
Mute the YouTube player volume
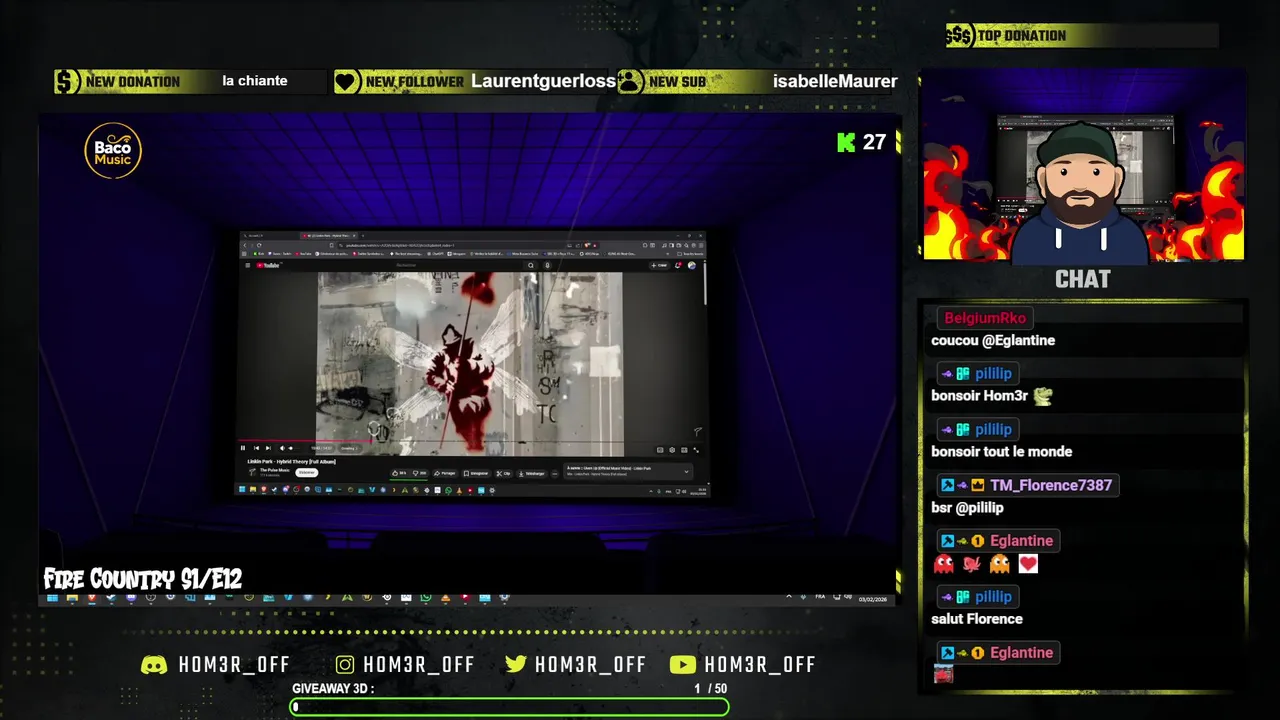click(x=282, y=448)
